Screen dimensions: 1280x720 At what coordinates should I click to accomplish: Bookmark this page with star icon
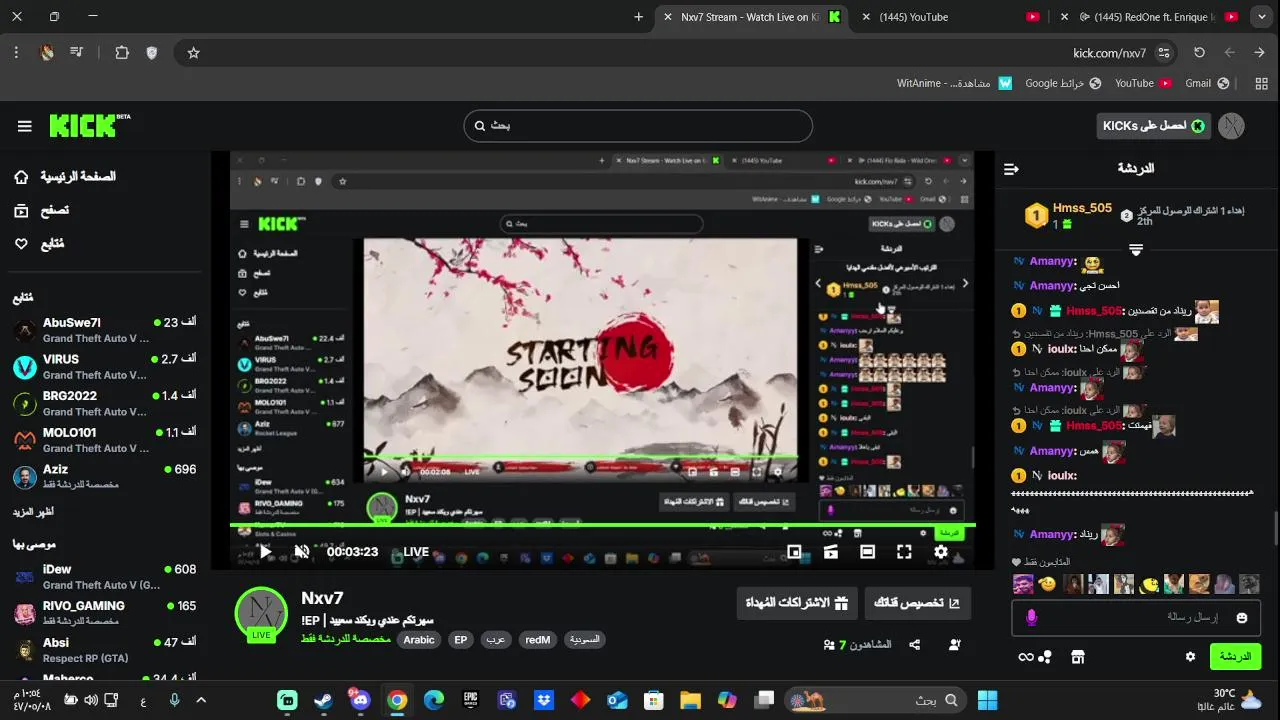[194, 53]
